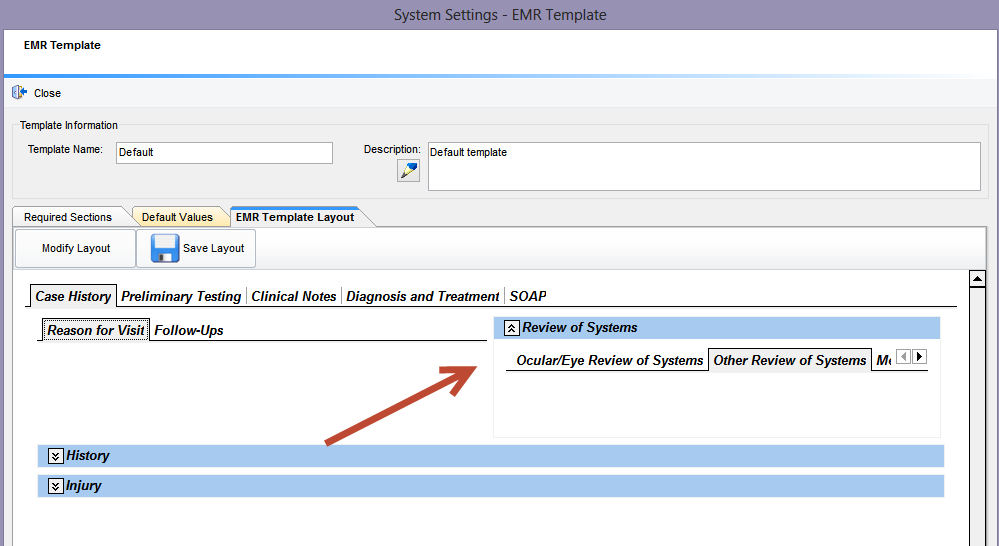The image size is (999, 546).
Task: Open the description editor pencil icon
Action: [408, 170]
